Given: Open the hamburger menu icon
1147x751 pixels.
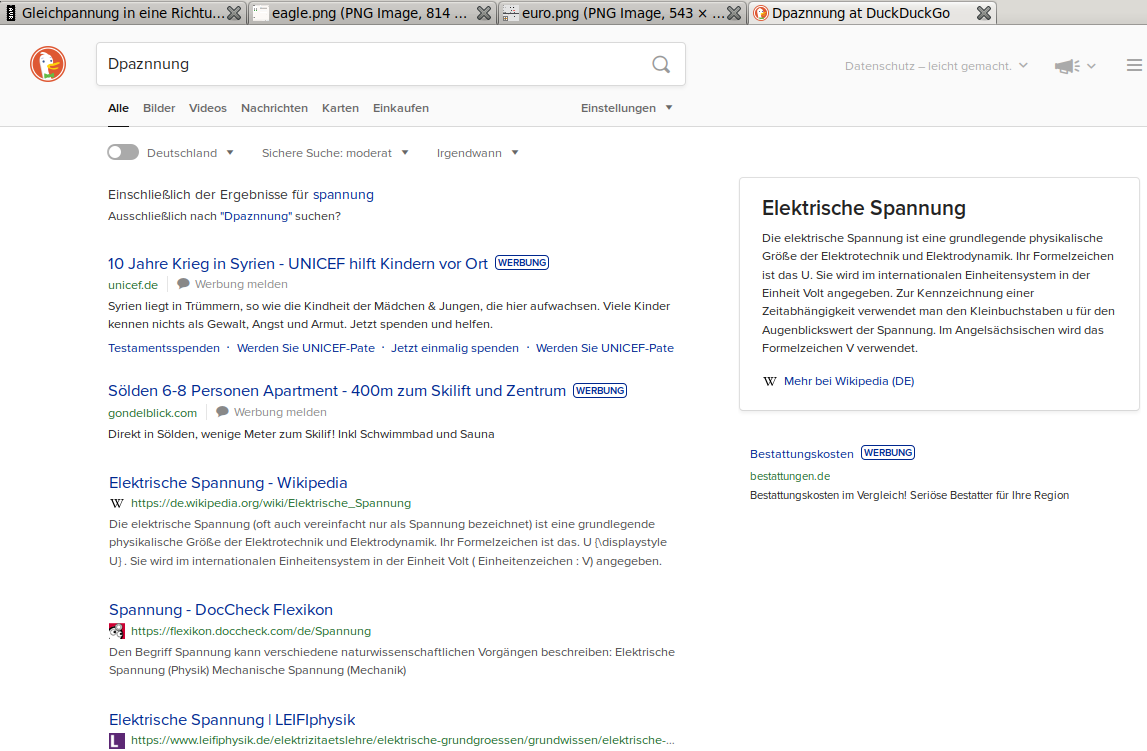Looking at the screenshot, I should [x=1134, y=65].
